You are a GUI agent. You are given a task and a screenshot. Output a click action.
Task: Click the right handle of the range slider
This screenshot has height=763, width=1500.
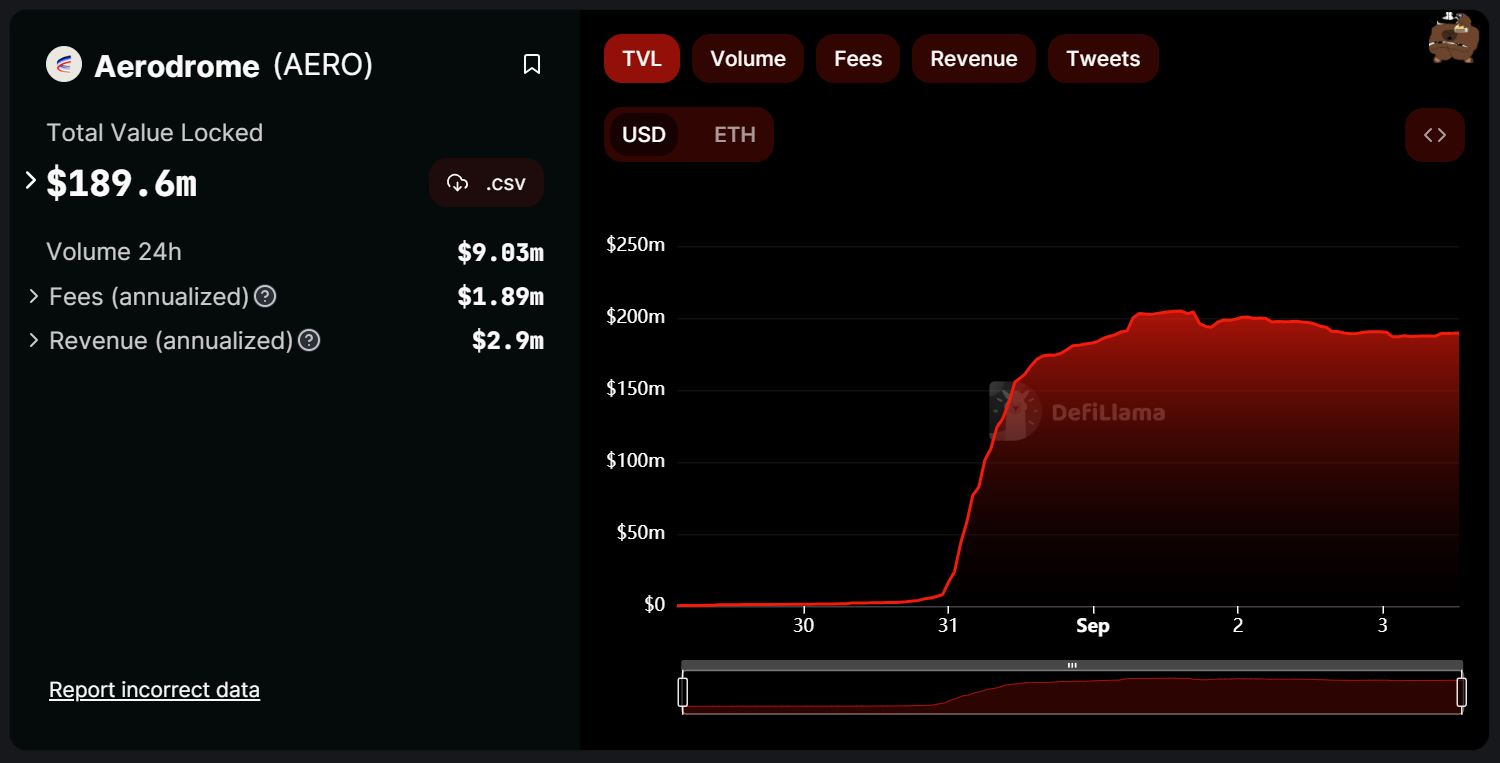point(1462,692)
